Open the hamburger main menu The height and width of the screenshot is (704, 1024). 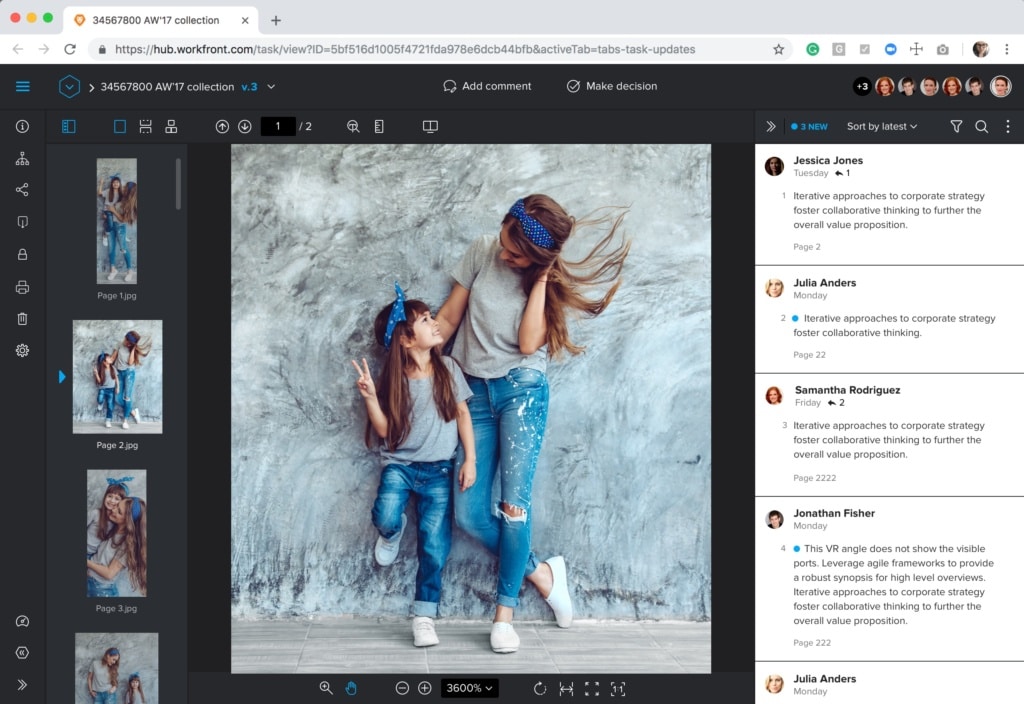[x=22, y=86]
